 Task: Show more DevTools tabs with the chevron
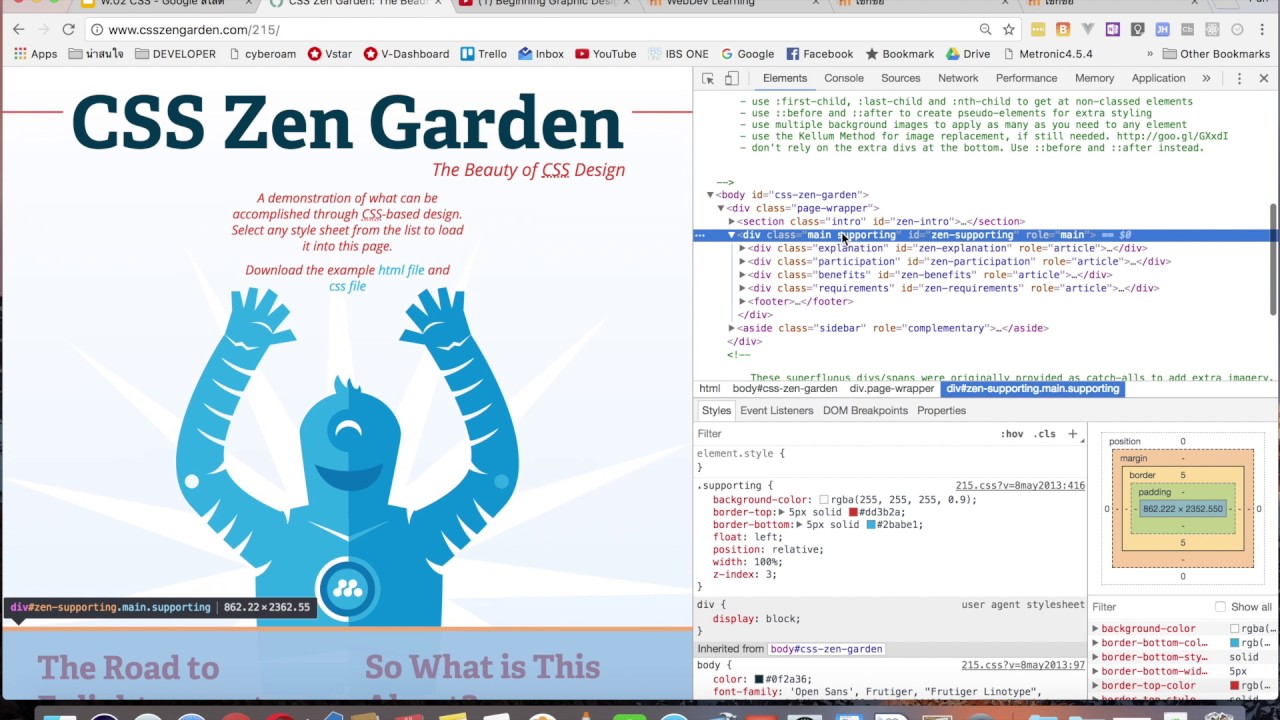point(1206,78)
